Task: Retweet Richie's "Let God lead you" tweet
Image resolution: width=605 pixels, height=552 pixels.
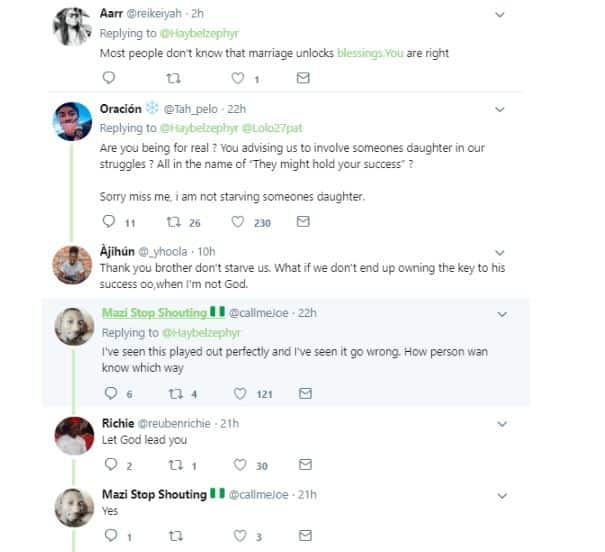Action: pos(172,465)
